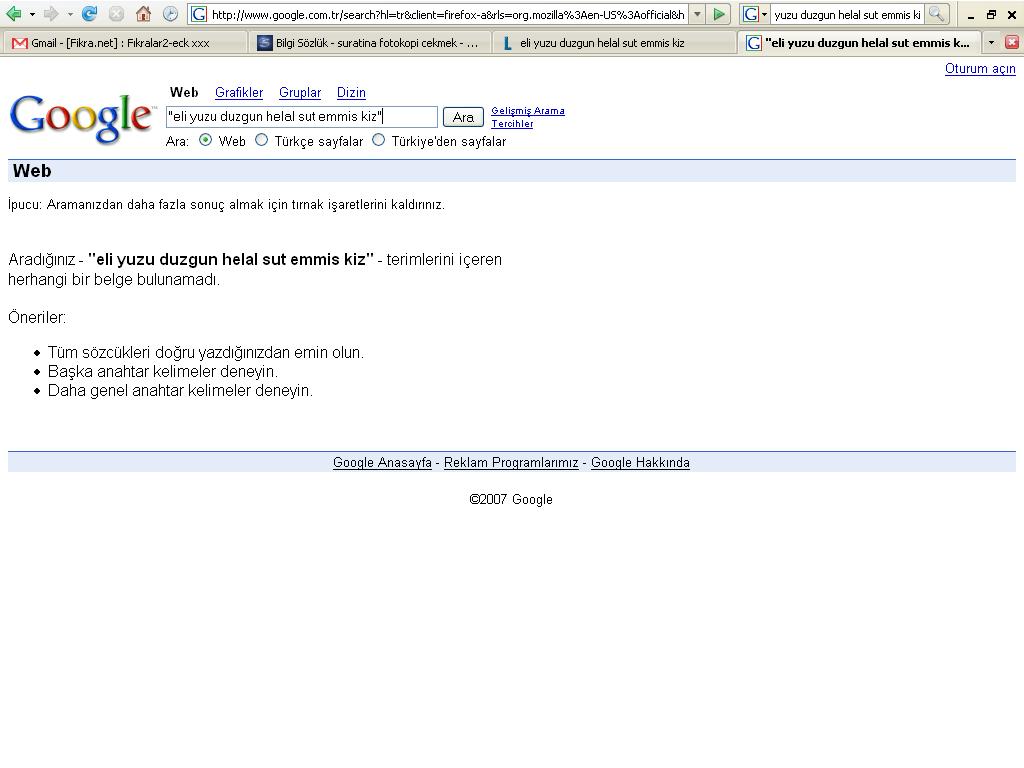1024x768 pixels.
Task: Click the Google favicon in the address bar
Action: [x=199, y=14]
